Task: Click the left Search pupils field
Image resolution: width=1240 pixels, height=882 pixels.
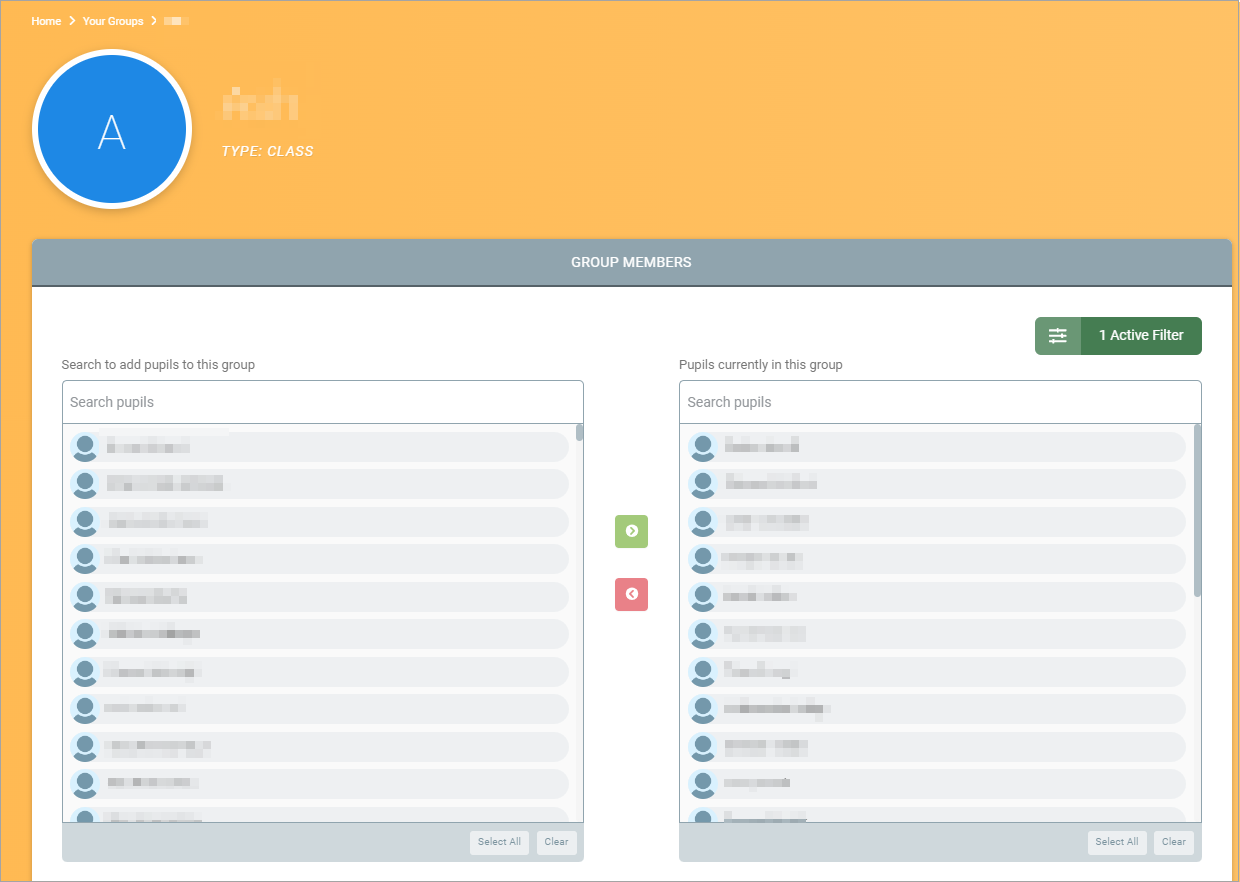Action: coord(322,401)
